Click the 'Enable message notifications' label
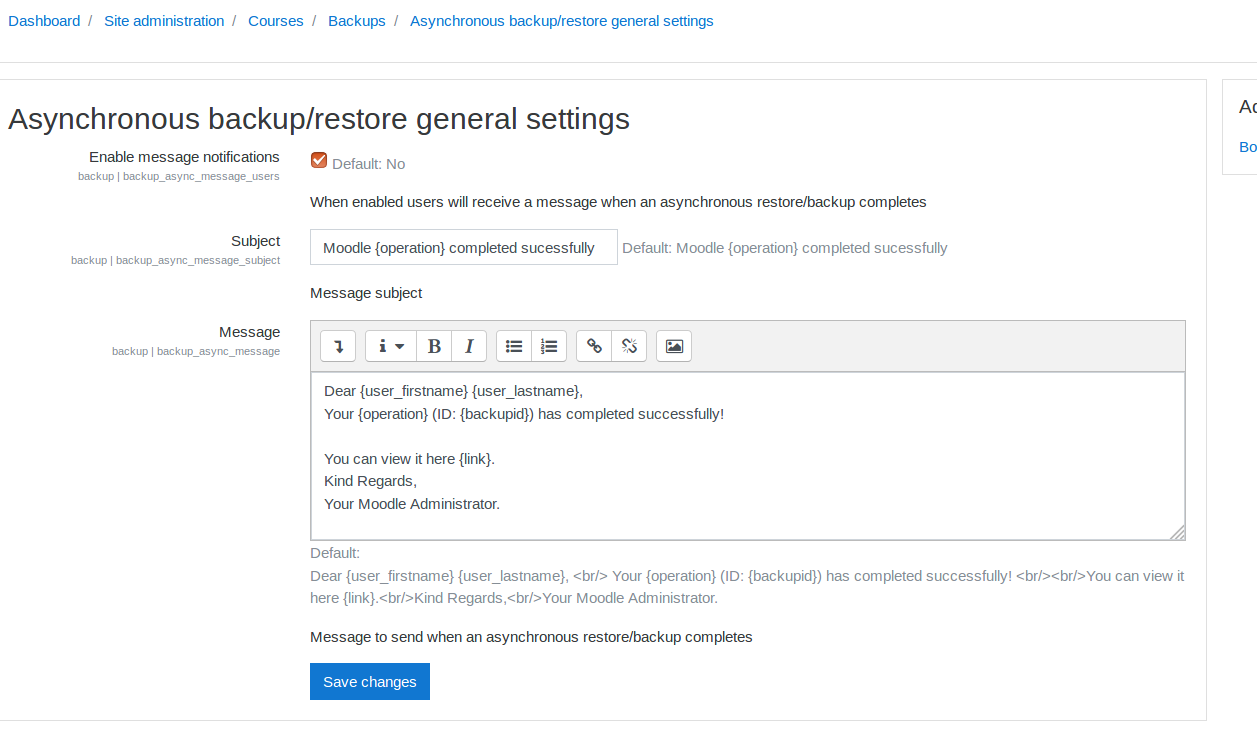This screenshot has width=1257, height=730. coord(184,157)
